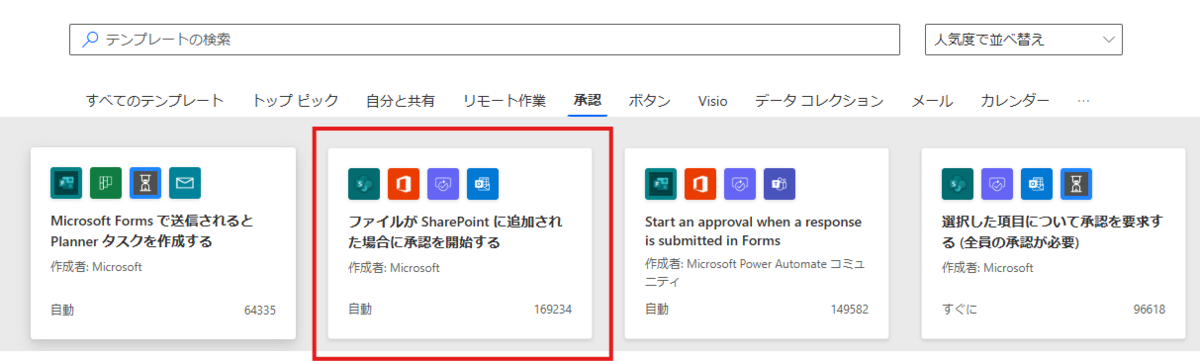Open the 自分と共有 tab
The image size is (1200, 361).
400,100
